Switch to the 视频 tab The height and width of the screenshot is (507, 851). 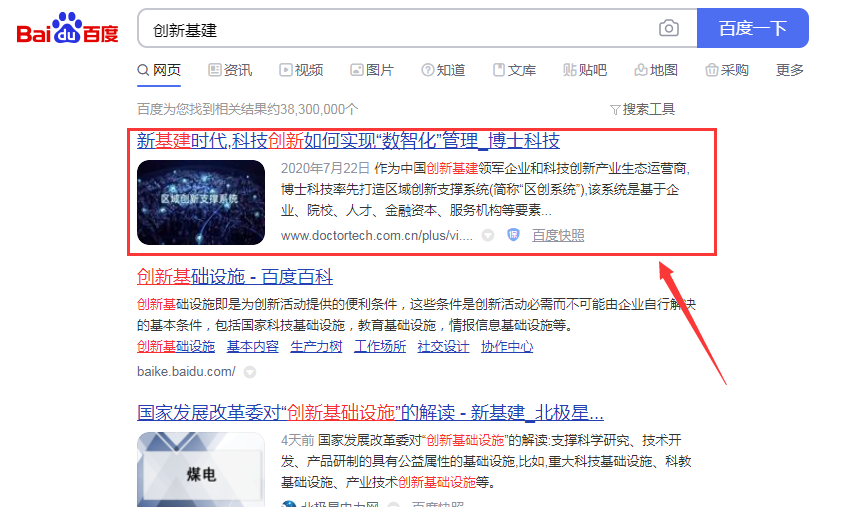pos(301,70)
